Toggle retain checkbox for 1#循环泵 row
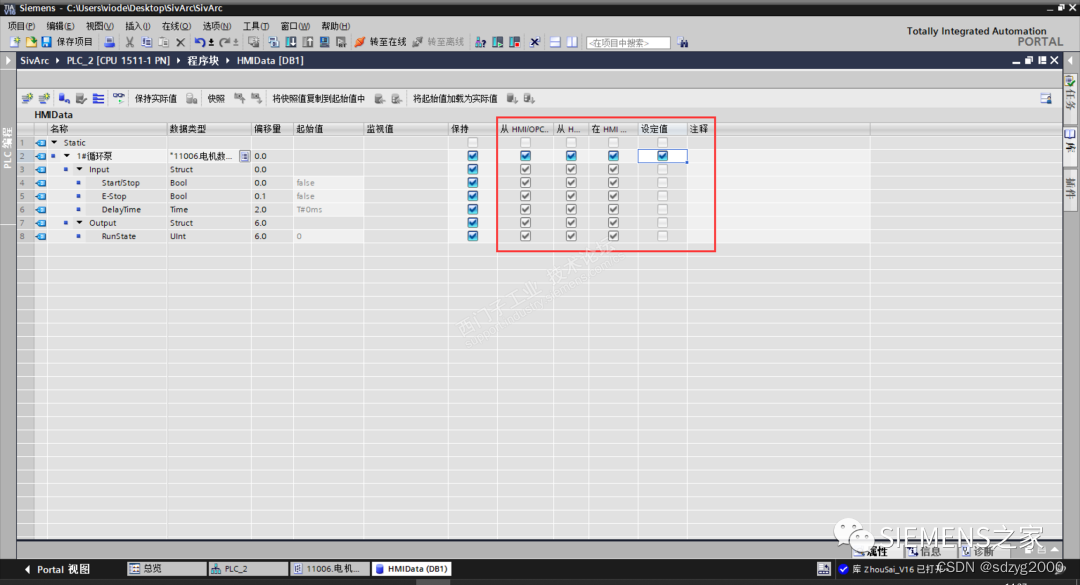 [x=472, y=156]
